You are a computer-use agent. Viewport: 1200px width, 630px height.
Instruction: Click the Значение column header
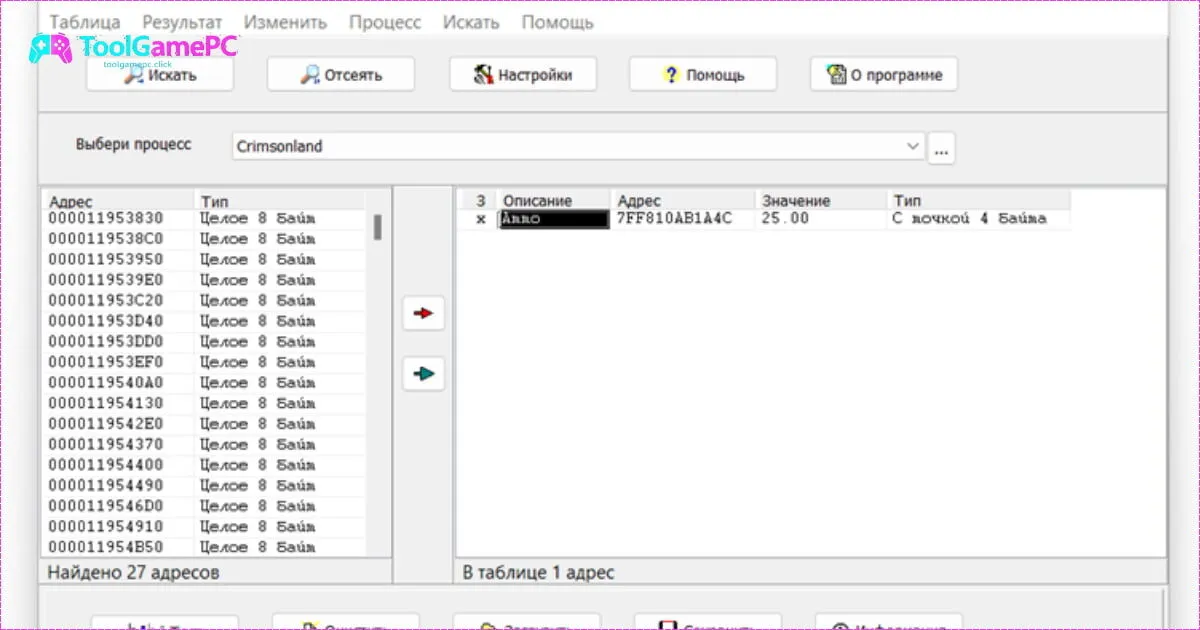point(796,201)
